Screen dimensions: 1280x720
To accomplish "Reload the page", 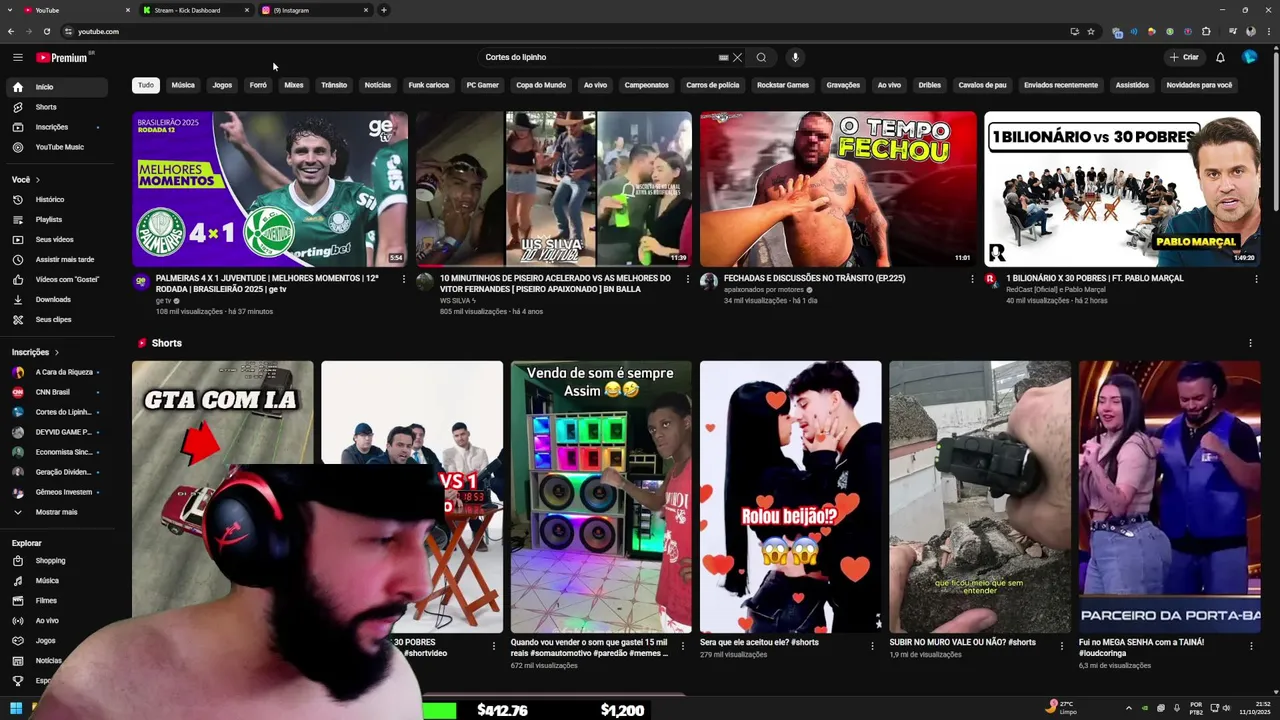I will [x=47, y=31].
